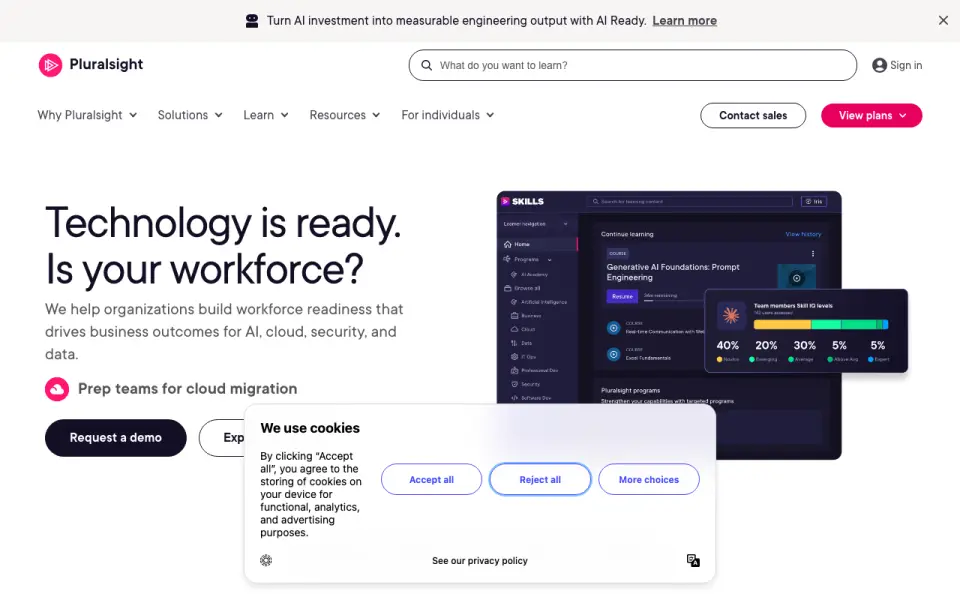
Task: Expand the For individuals menu
Action: (x=448, y=115)
